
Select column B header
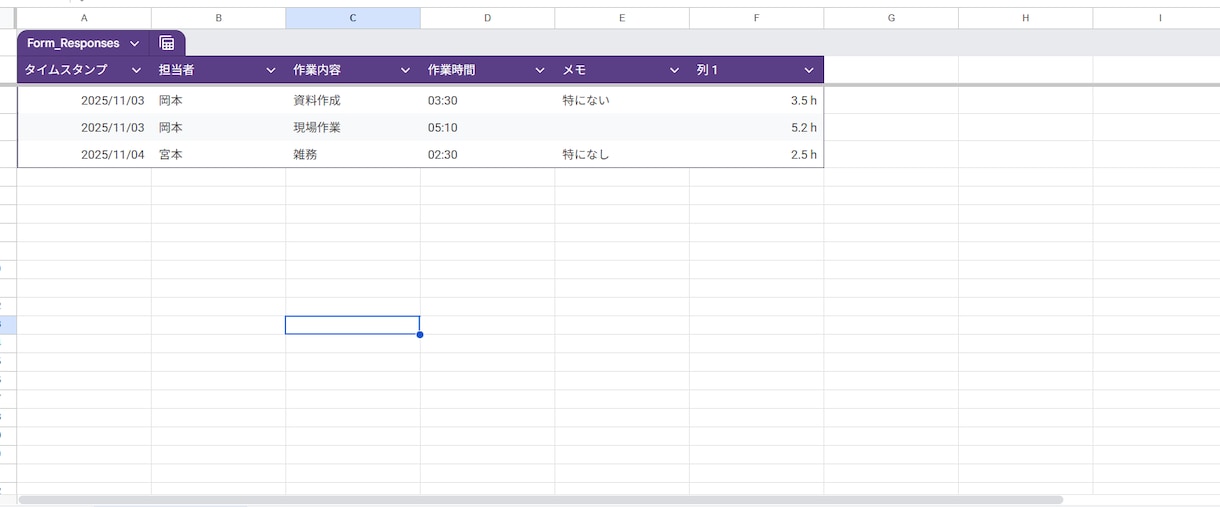218,18
